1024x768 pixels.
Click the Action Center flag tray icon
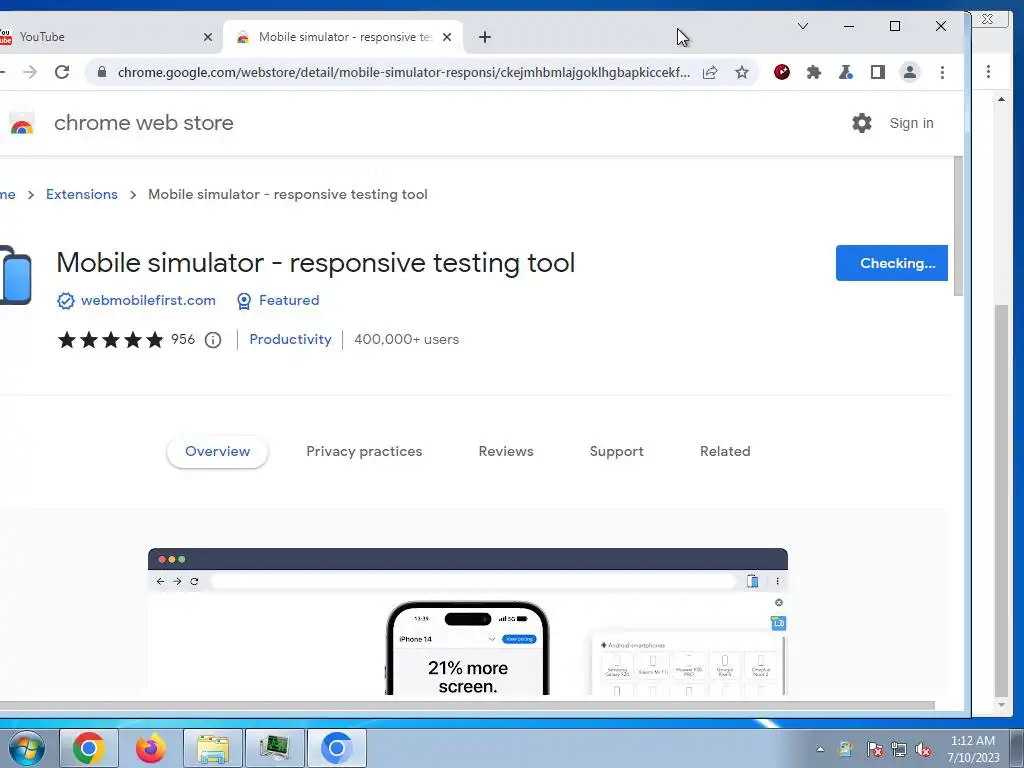tap(874, 750)
